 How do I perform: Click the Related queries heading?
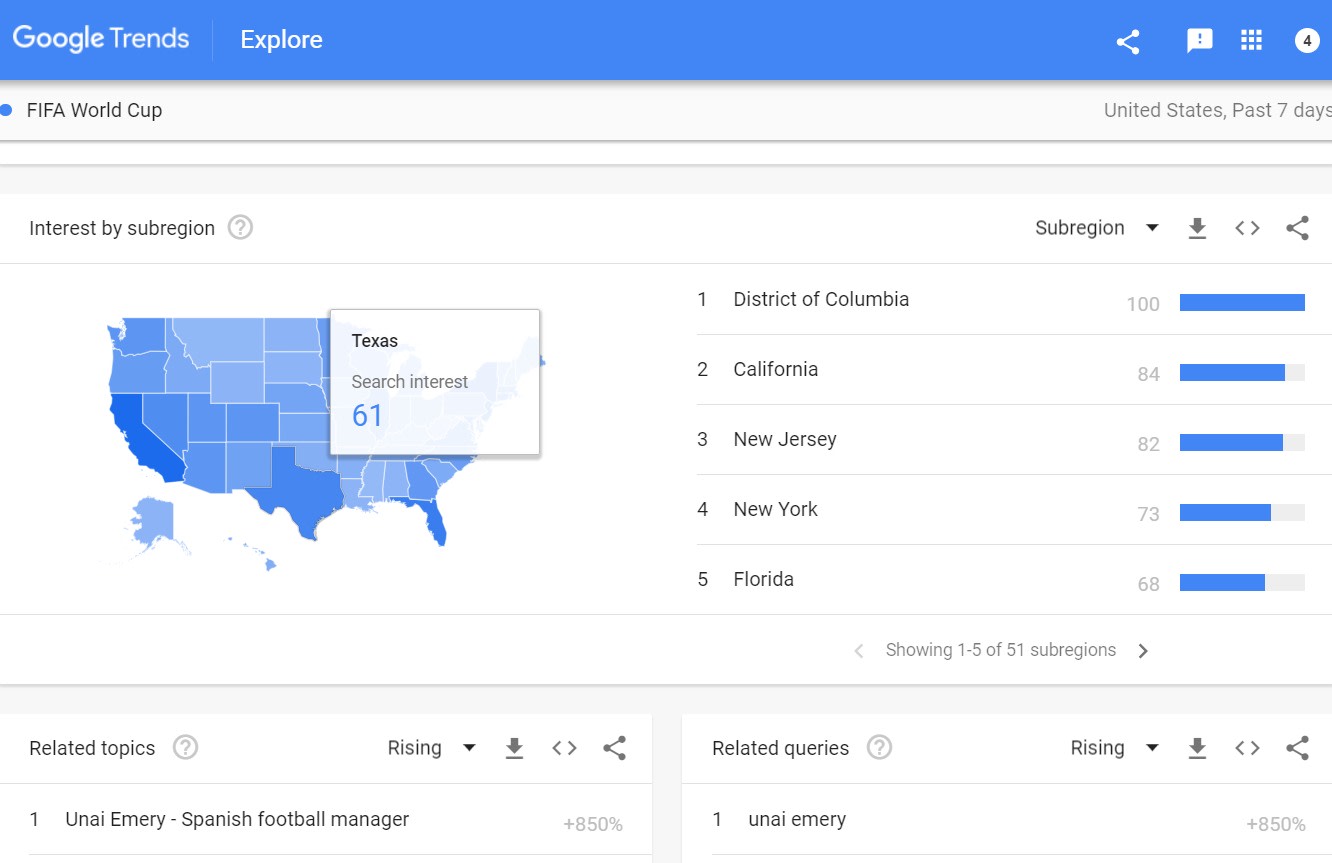click(780, 748)
